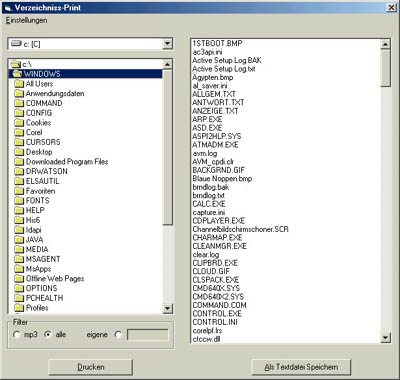Select file COMMAND.COM
Screen dimensions: 400x380
click(x=219, y=305)
